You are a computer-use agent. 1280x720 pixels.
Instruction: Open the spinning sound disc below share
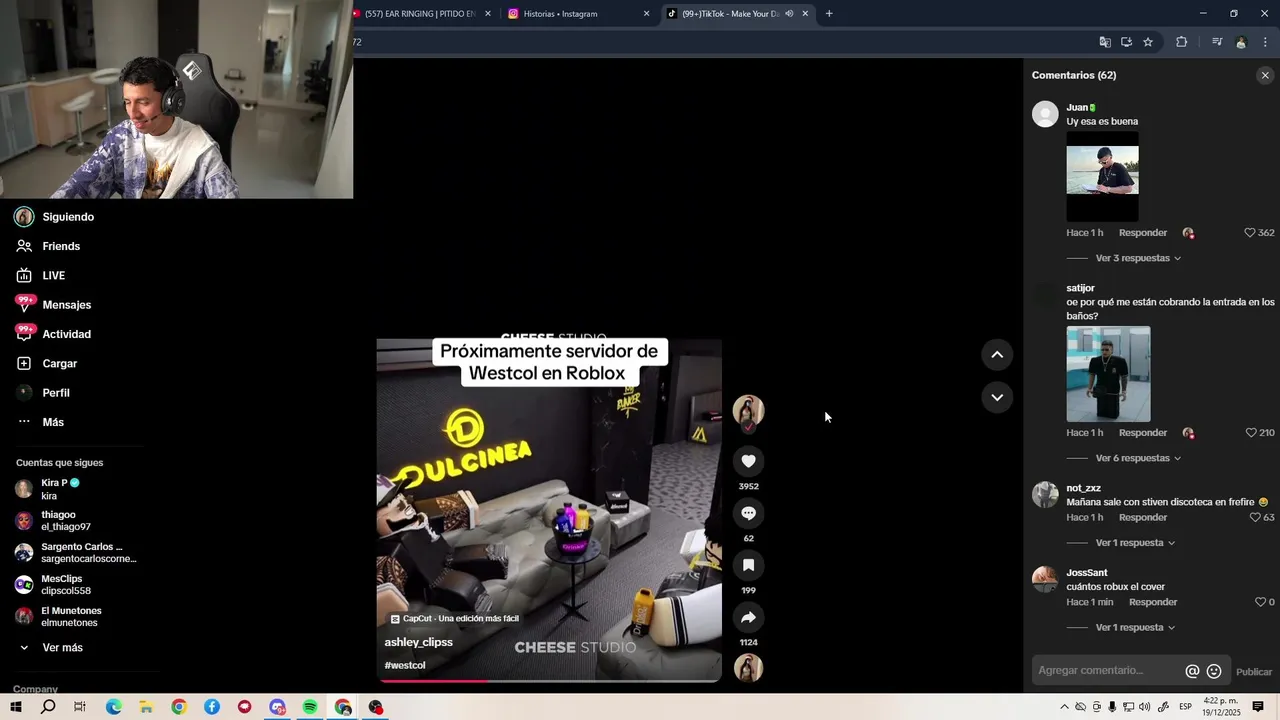point(748,668)
